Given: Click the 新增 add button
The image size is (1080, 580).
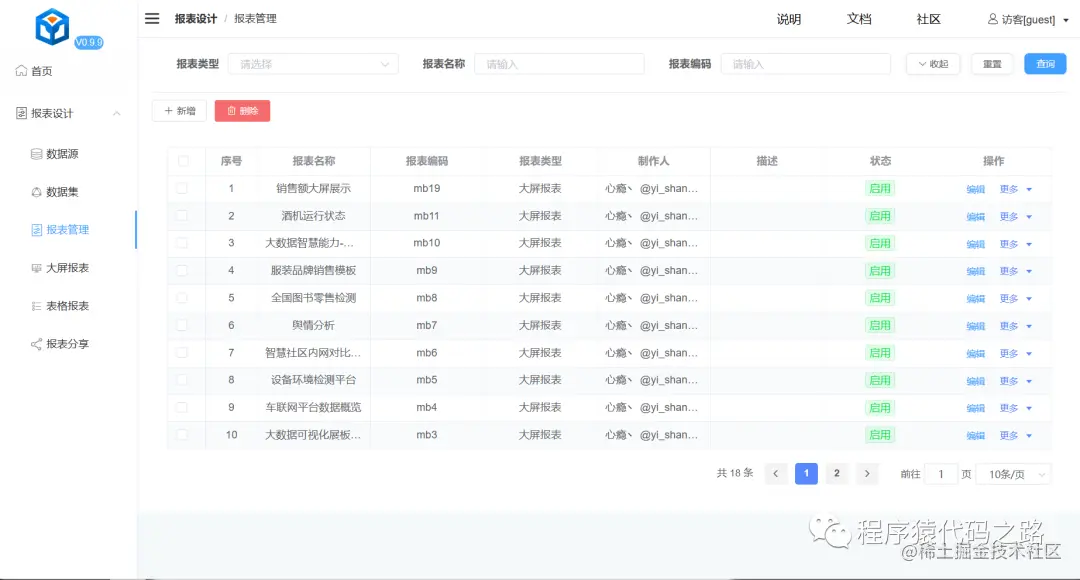Looking at the screenshot, I should click(179, 111).
